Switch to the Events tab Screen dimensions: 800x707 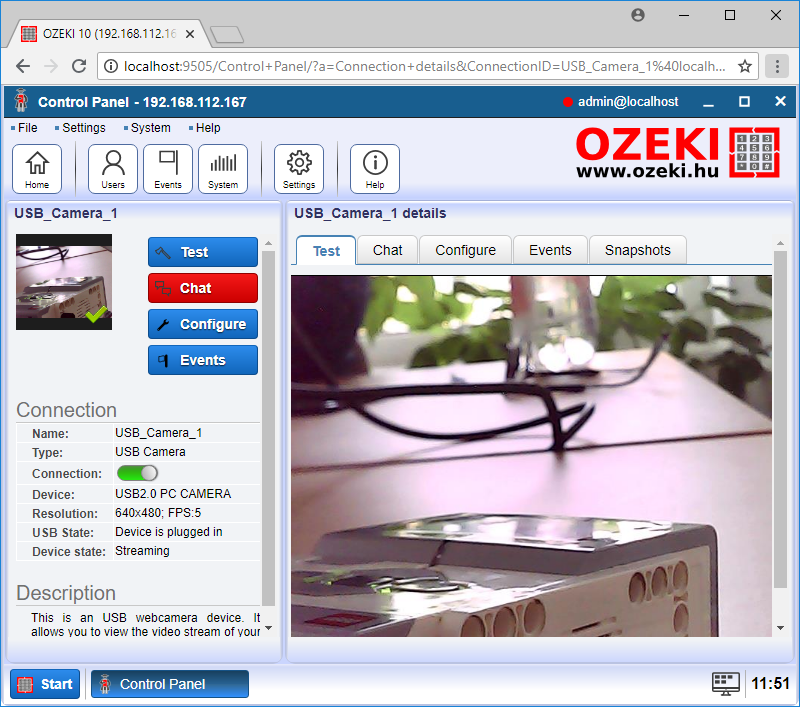click(550, 250)
